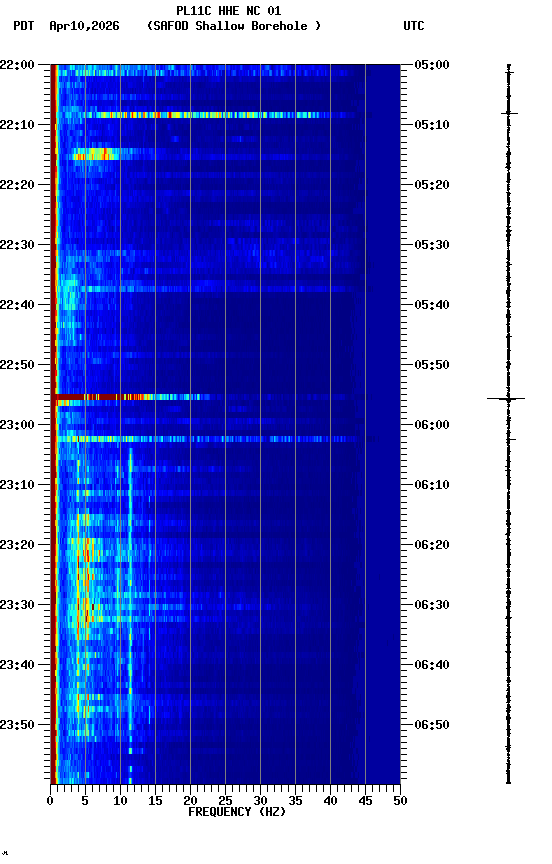Viewport: 552px width, 864px height.
Task: Click the 10 Hz frequency axis label
Action: [x=120, y=801]
